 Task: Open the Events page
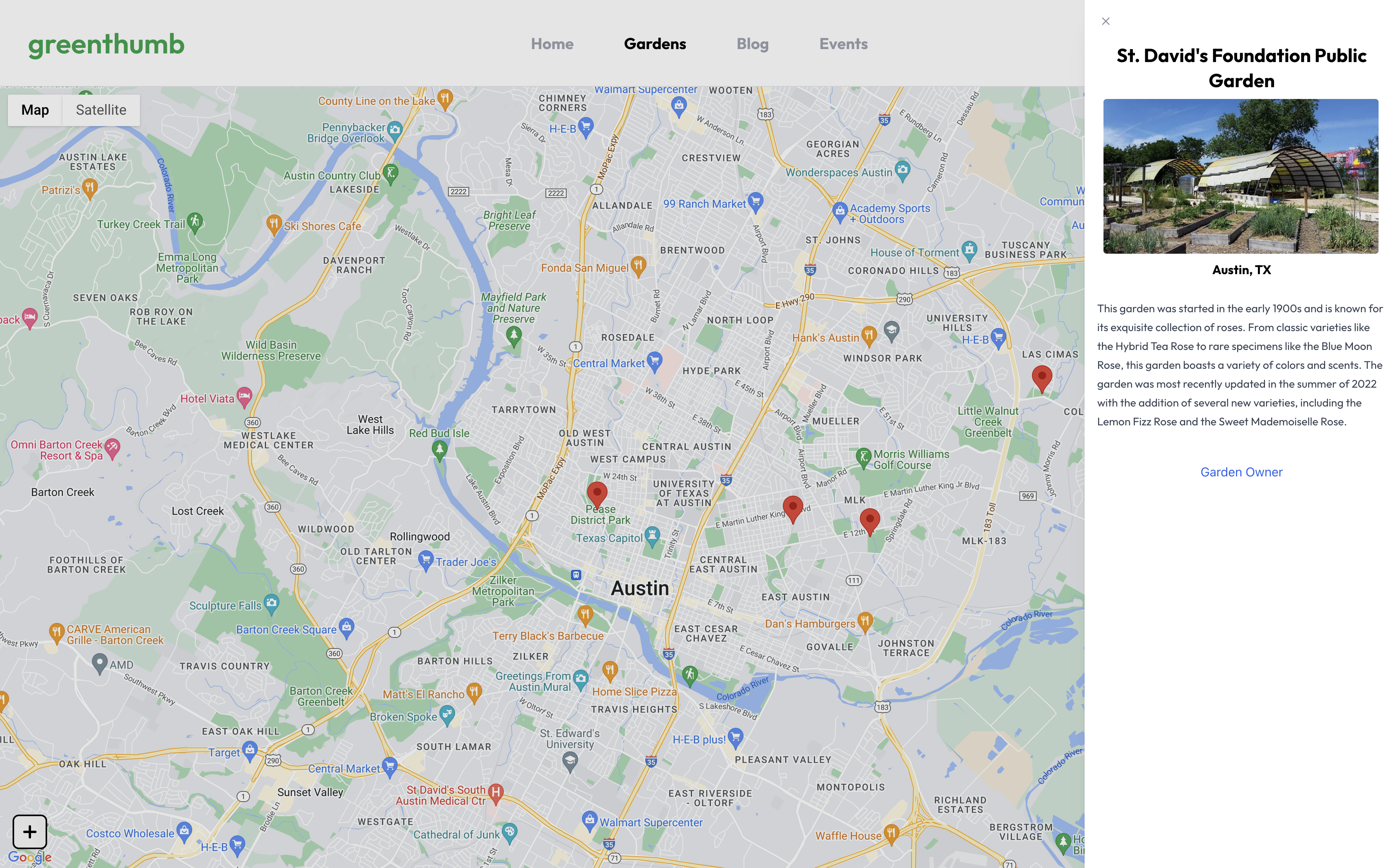843,44
